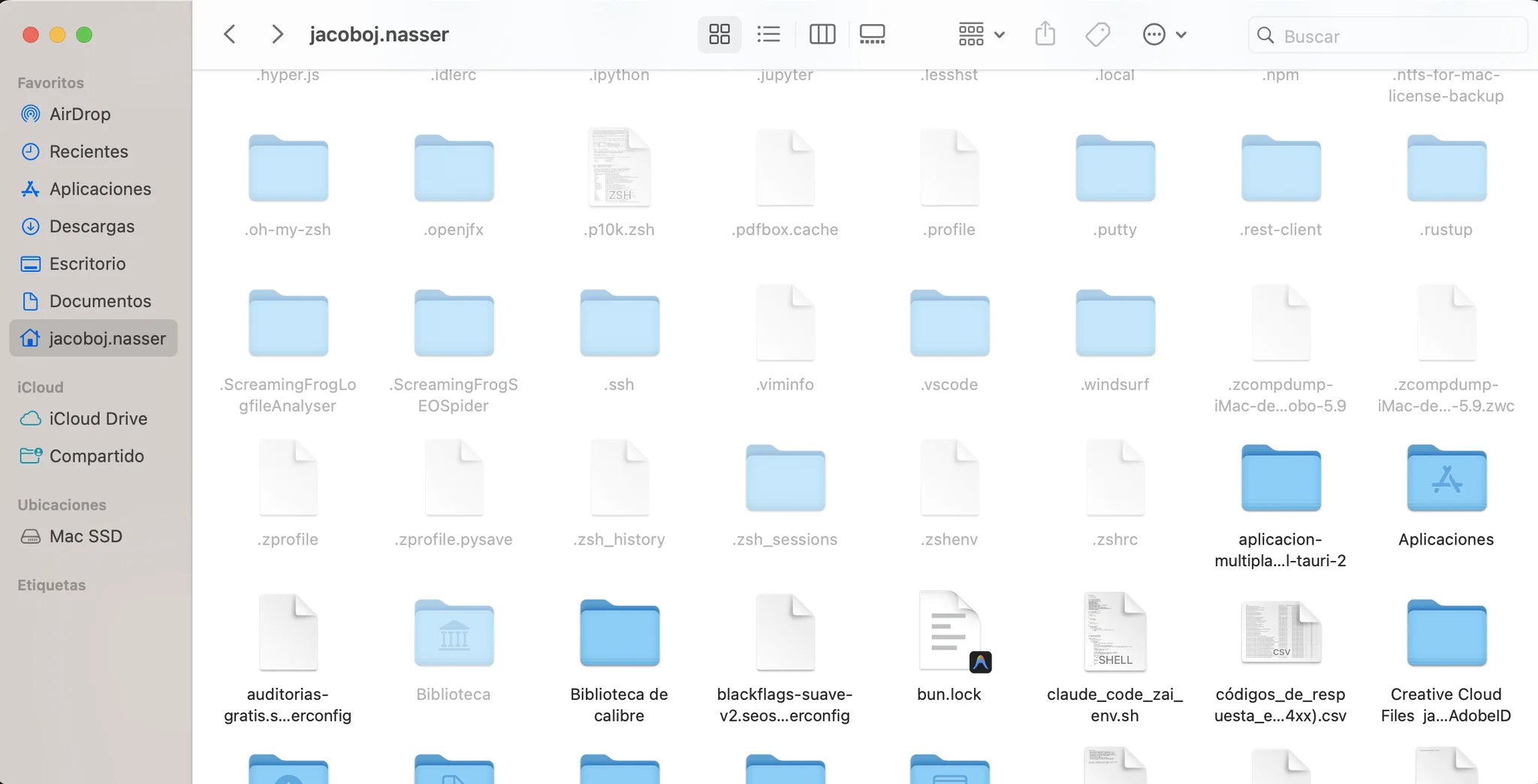Open the More actions ellipsis menu
This screenshot has width=1538, height=784.
1165,35
